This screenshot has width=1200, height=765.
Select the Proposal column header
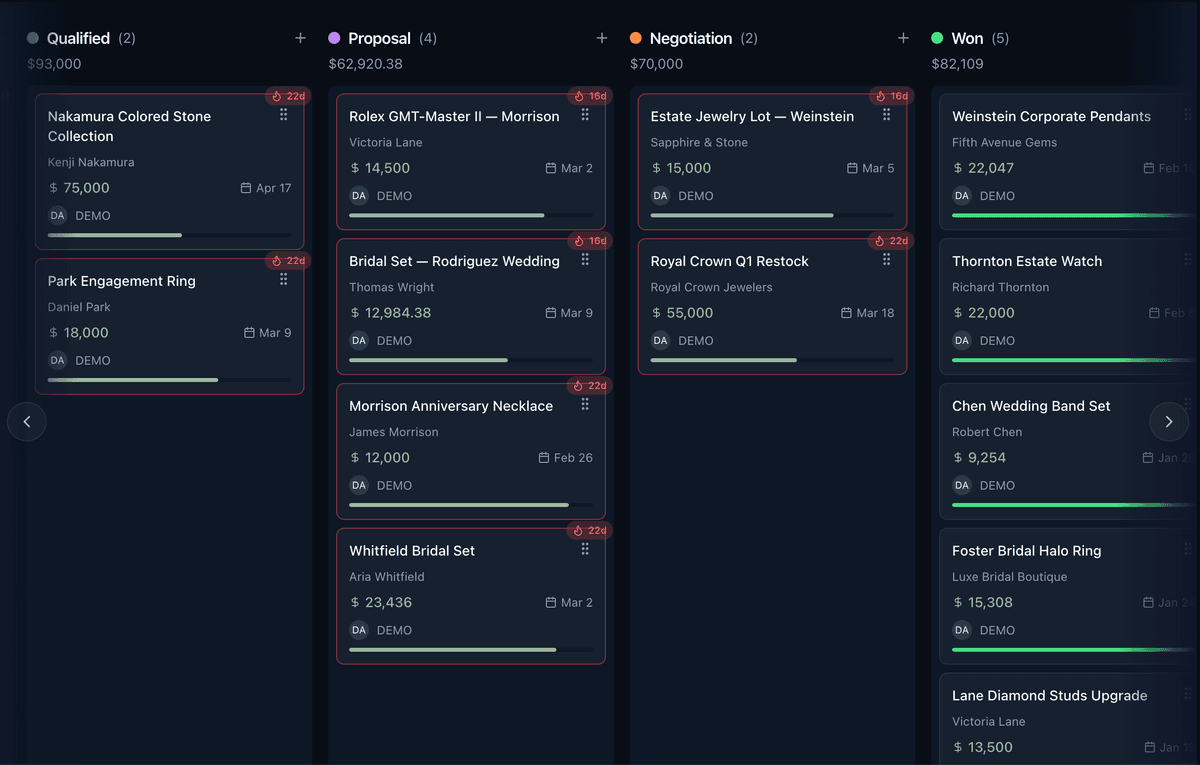pos(379,38)
